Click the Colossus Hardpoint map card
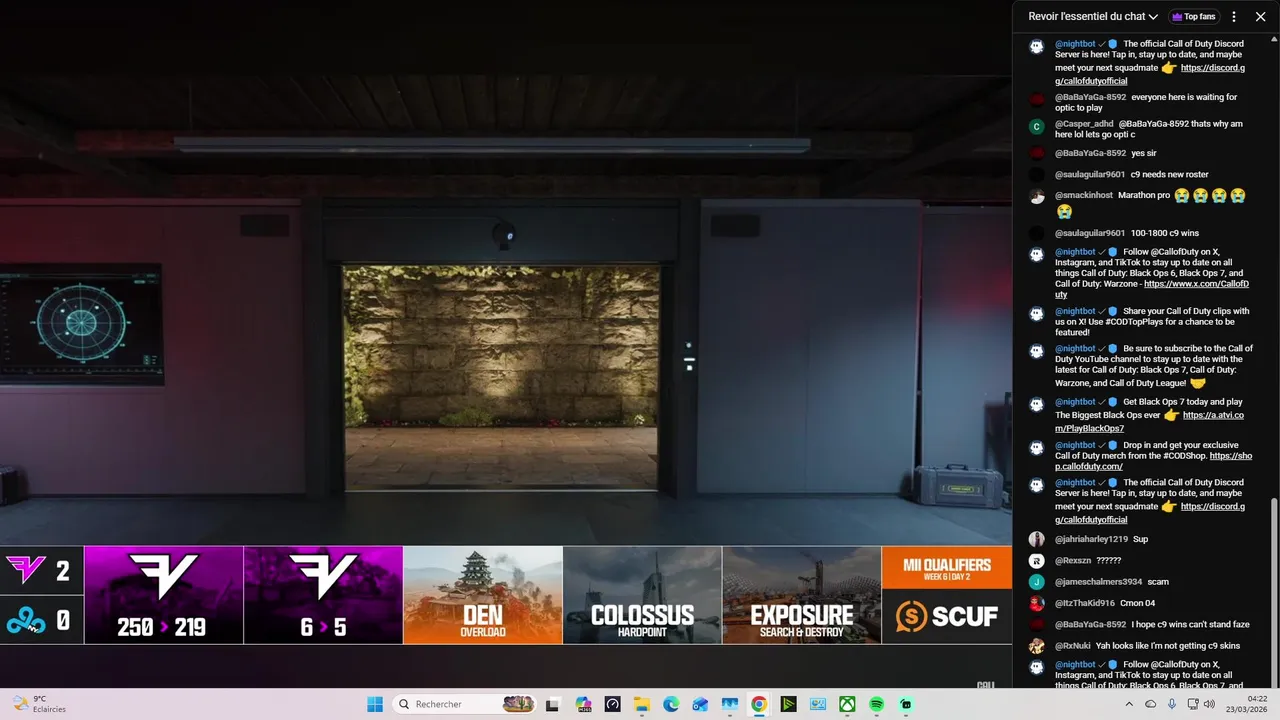This screenshot has height=720, width=1280. (642, 595)
